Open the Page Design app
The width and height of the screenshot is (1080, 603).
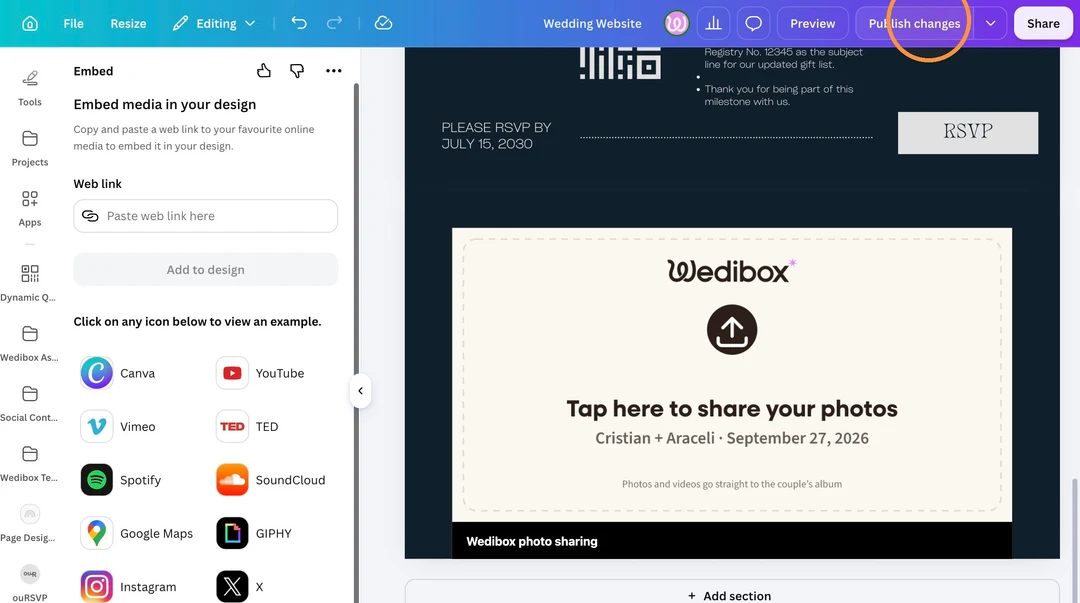point(29,523)
